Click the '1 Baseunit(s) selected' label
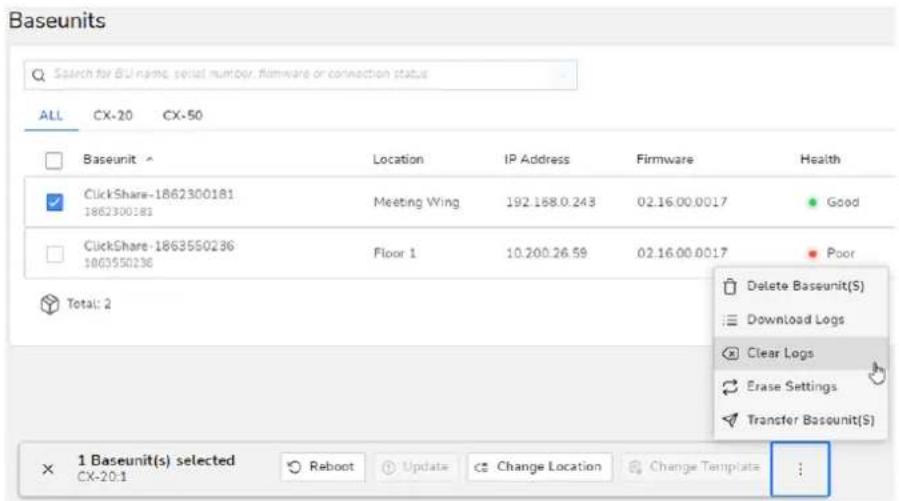Viewport: 899px width, 501px height. click(156, 461)
